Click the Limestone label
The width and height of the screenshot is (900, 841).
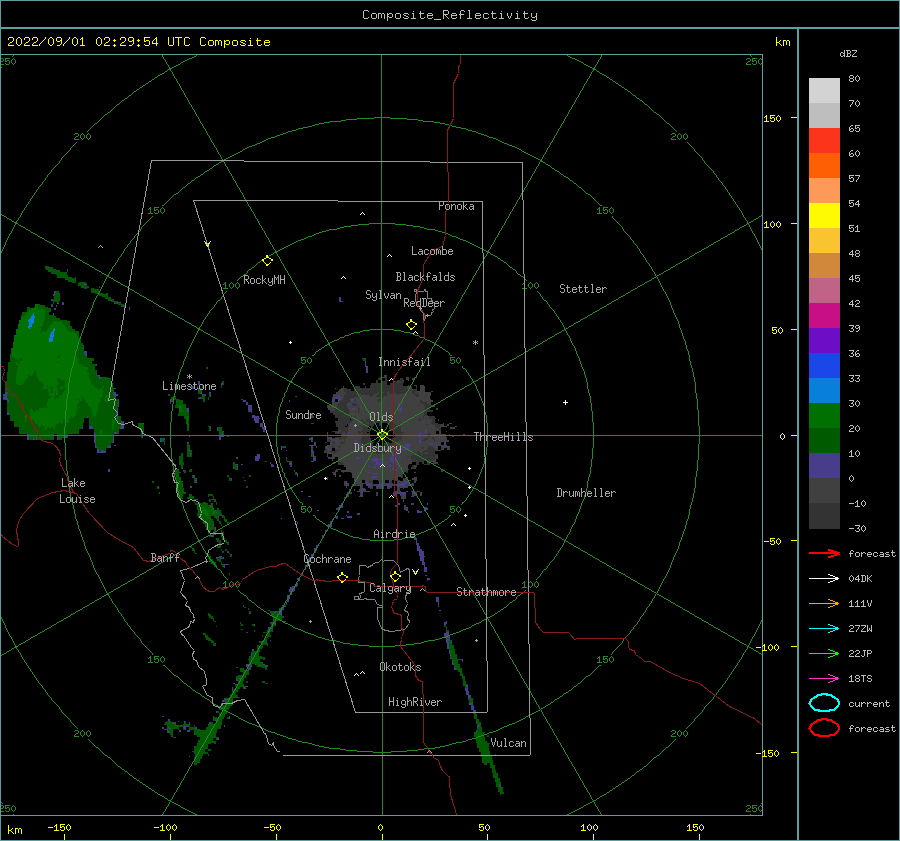[189, 386]
